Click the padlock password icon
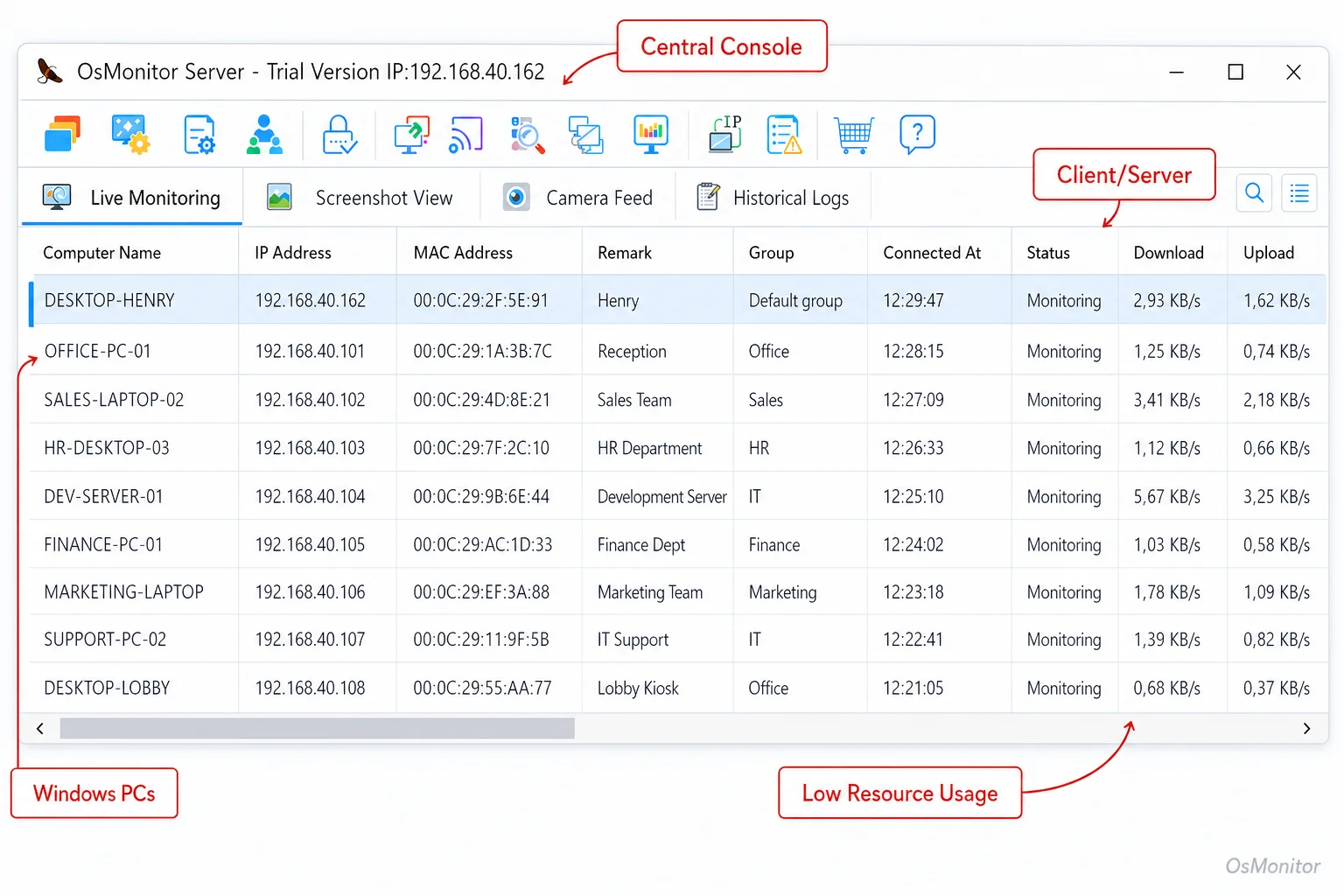 point(339,135)
